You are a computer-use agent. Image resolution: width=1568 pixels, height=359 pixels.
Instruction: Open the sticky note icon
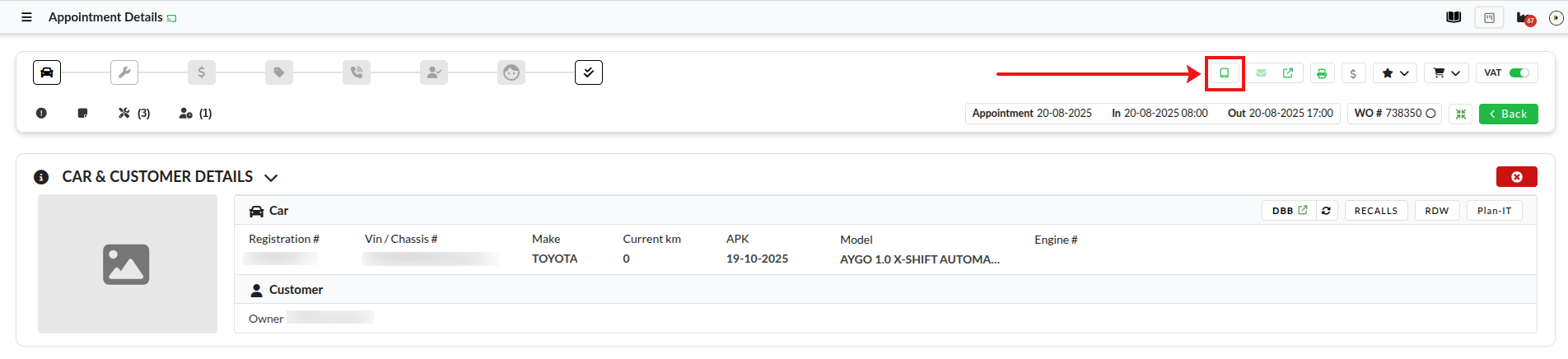click(x=82, y=113)
